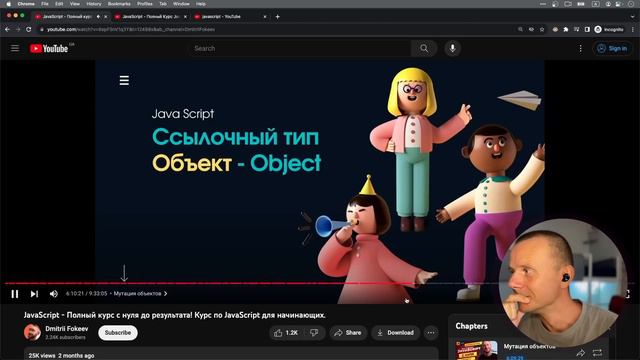Toggle full screen mode
The image size is (640, 360).
point(628,294)
